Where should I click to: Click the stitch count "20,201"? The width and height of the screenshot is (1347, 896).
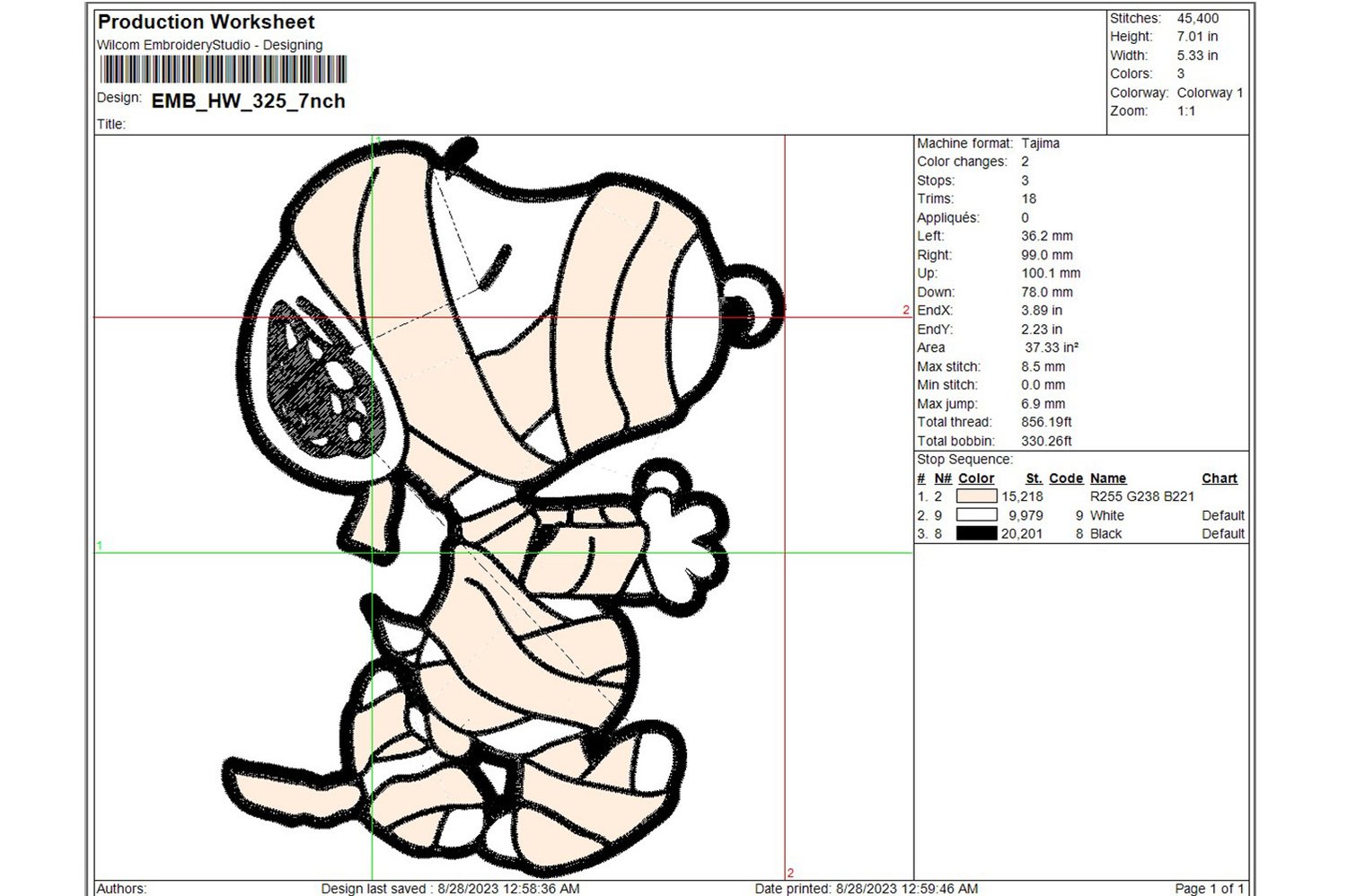1022,533
